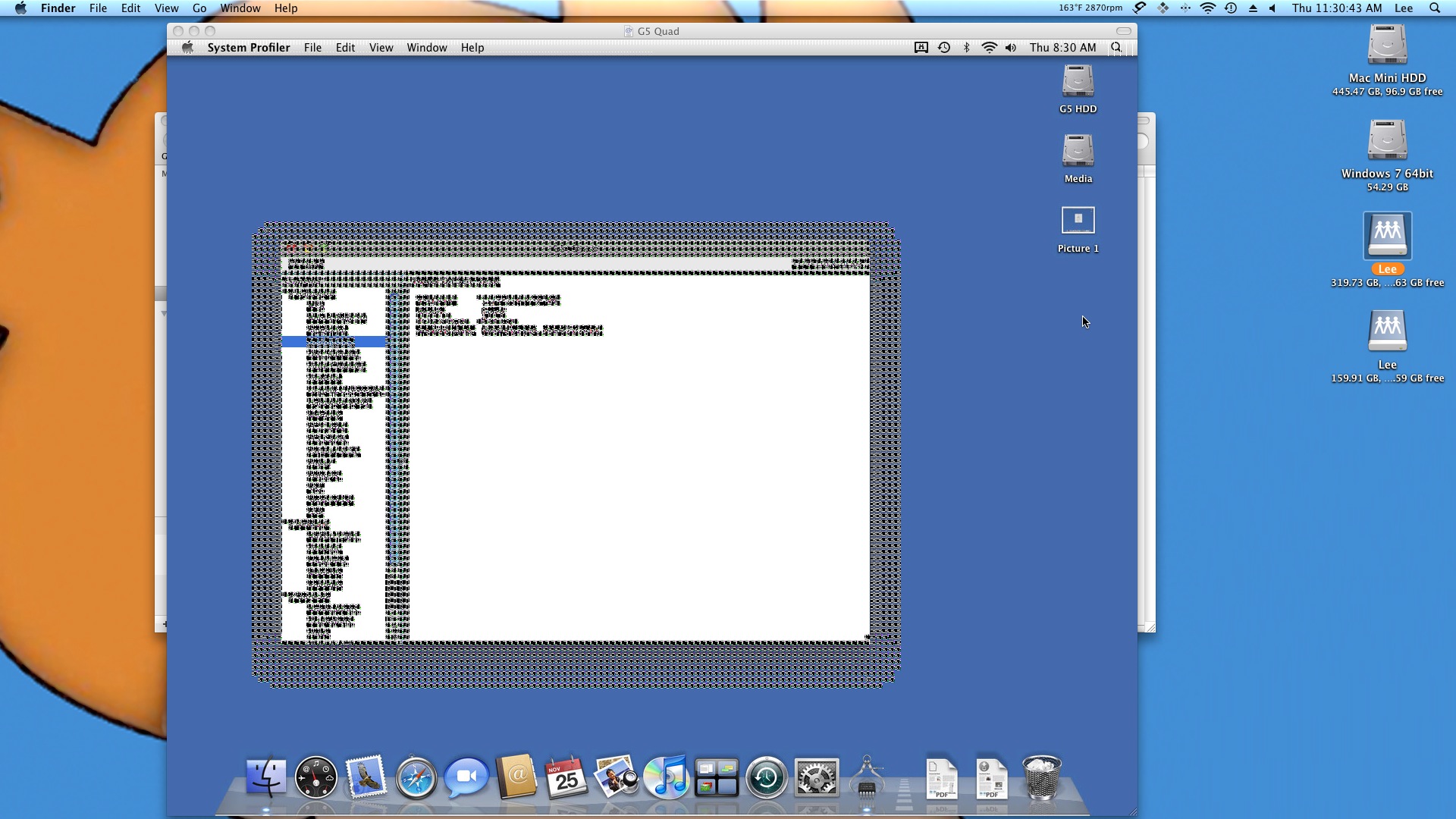Screen dimensions: 1456x819
Task: Open System Profiler's View menu
Action: coord(381,47)
